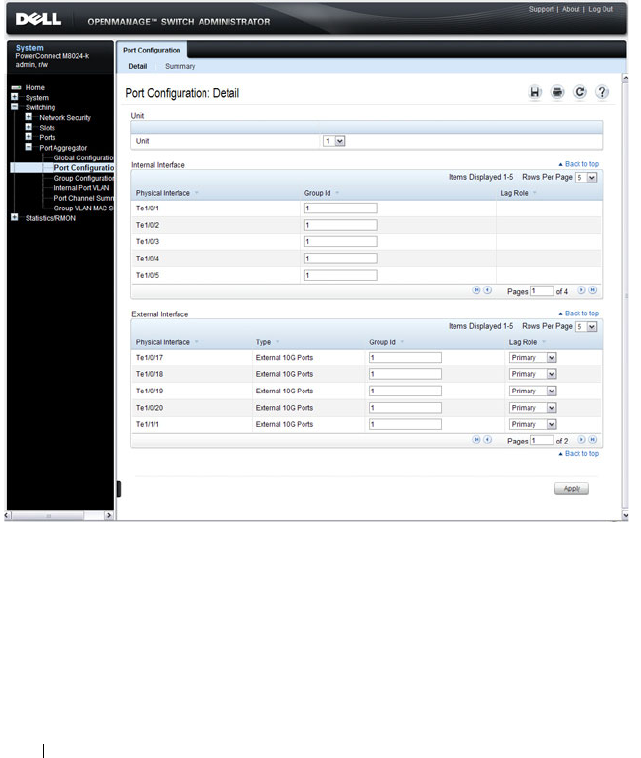Click Group Id field for Te1/0/1
The image size is (641, 758).
340,208
